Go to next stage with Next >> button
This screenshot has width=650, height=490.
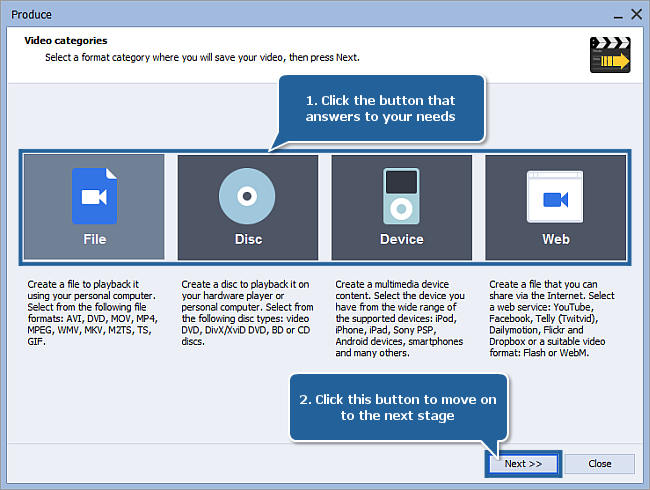(x=523, y=463)
